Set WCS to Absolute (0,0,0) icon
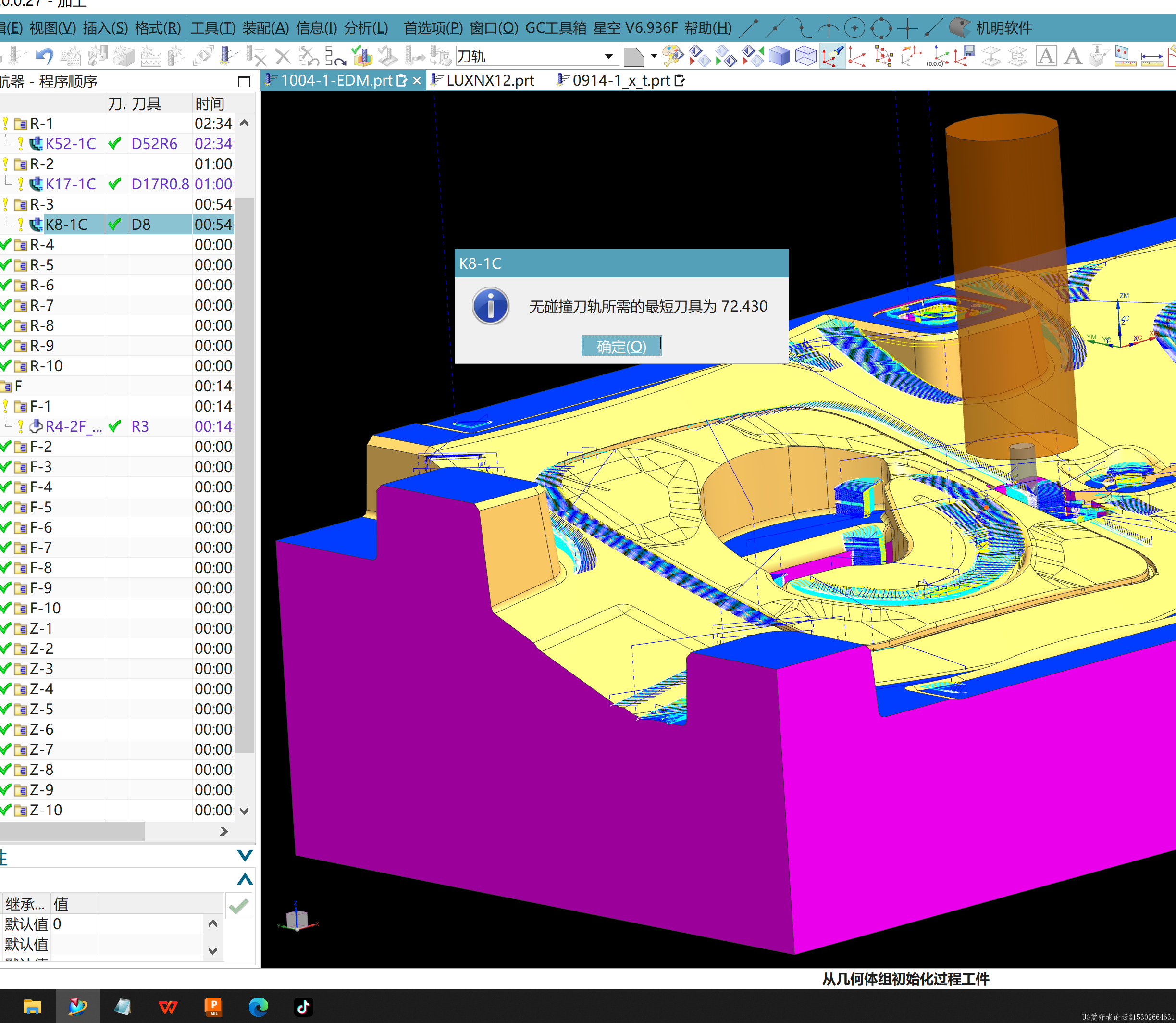 point(938,56)
